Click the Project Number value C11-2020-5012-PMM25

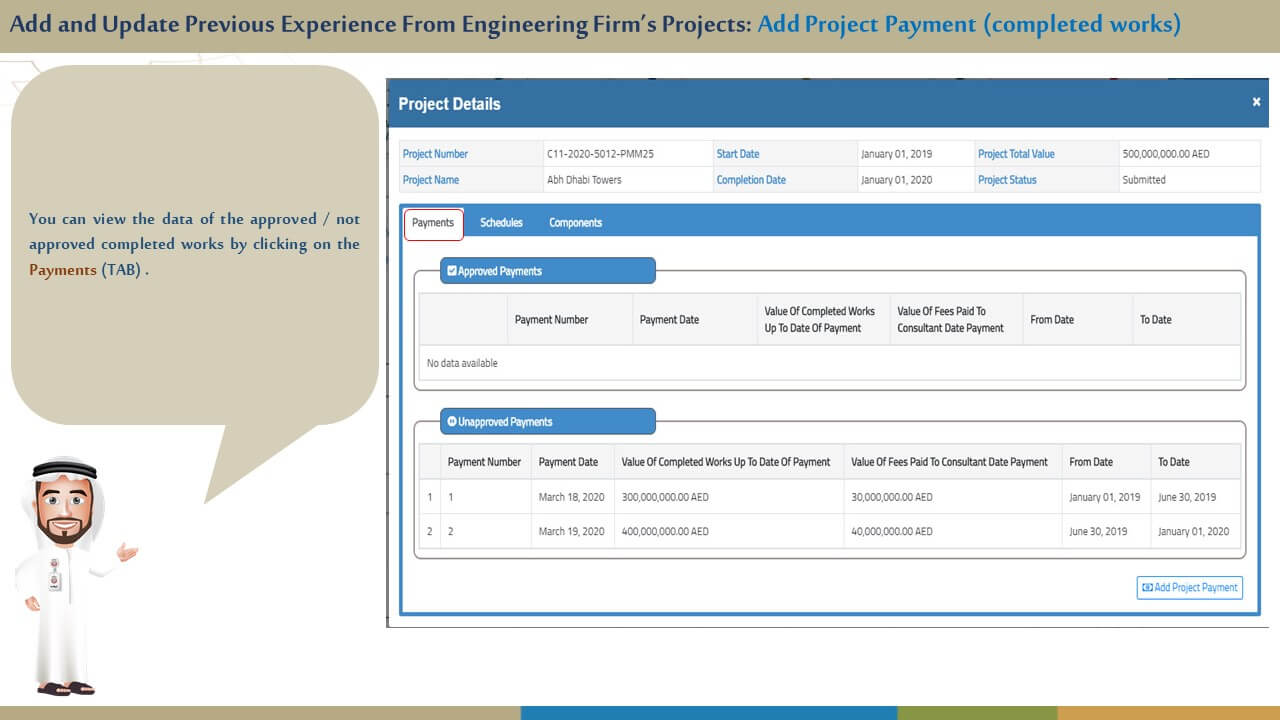[600, 154]
